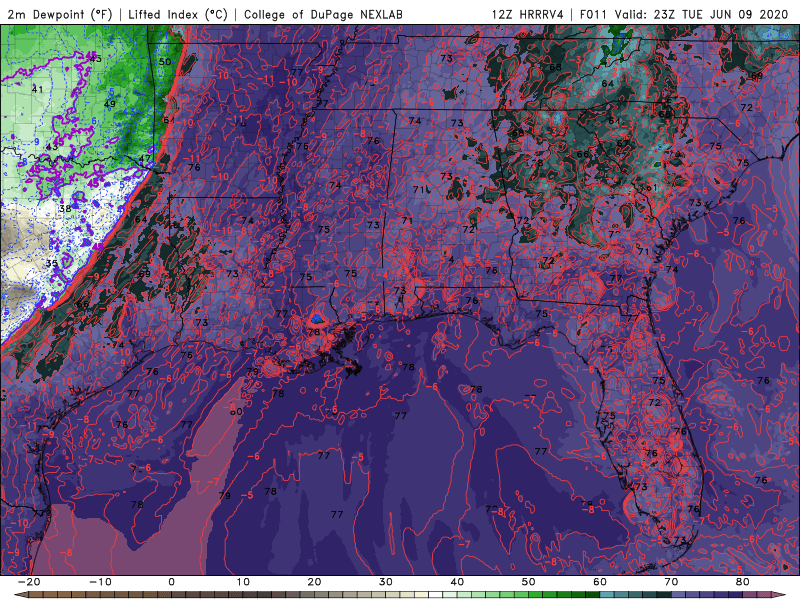Click the dewpoint value "38" on the map

[65, 209]
